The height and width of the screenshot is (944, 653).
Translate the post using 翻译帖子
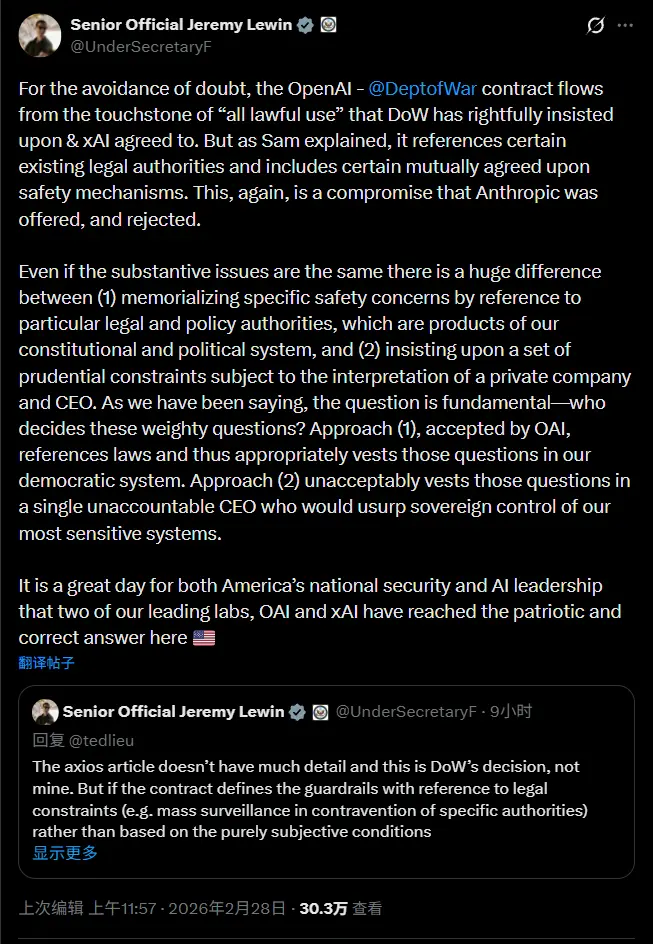(x=46, y=662)
